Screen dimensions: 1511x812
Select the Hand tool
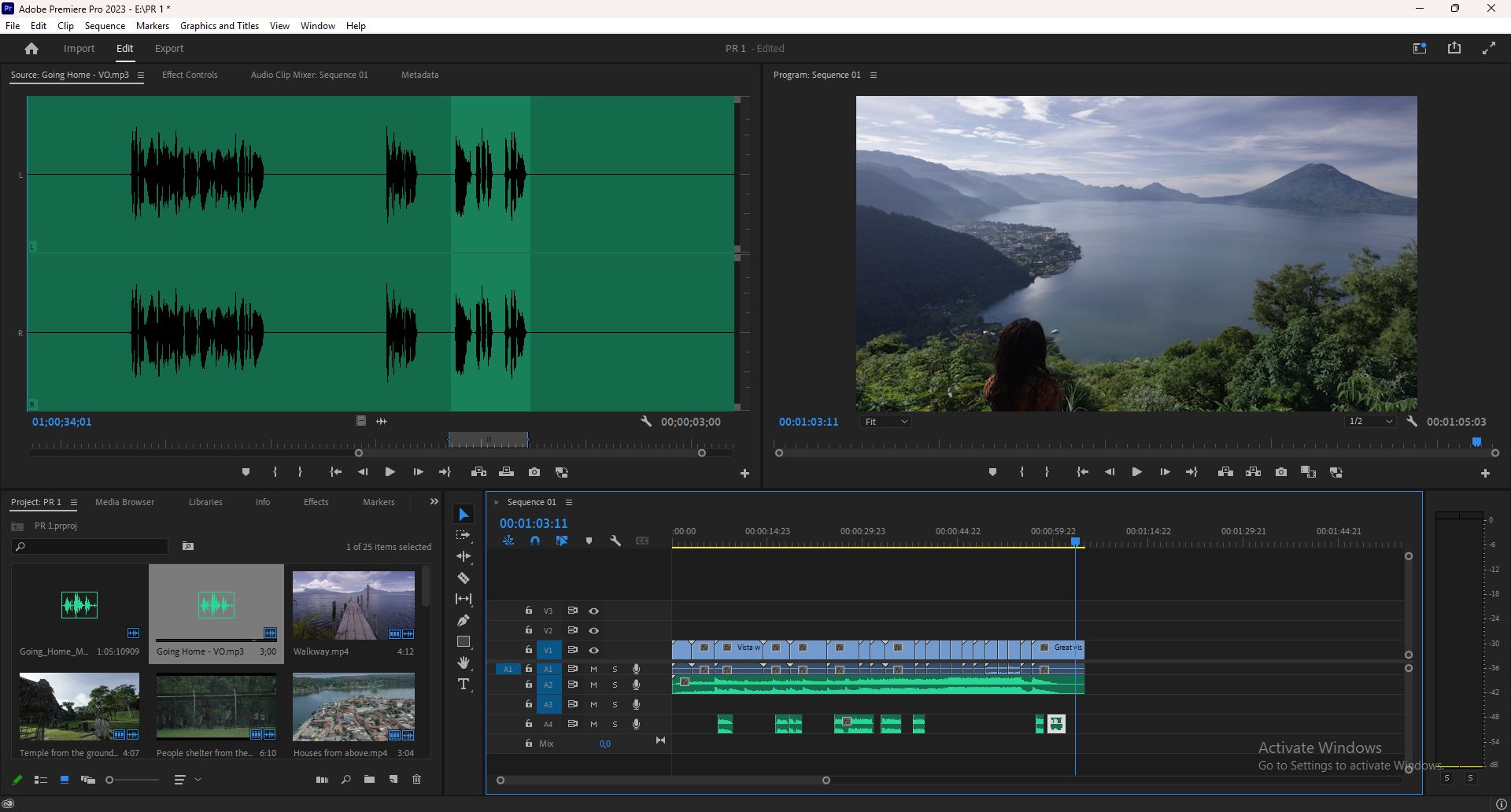[464, 663]
